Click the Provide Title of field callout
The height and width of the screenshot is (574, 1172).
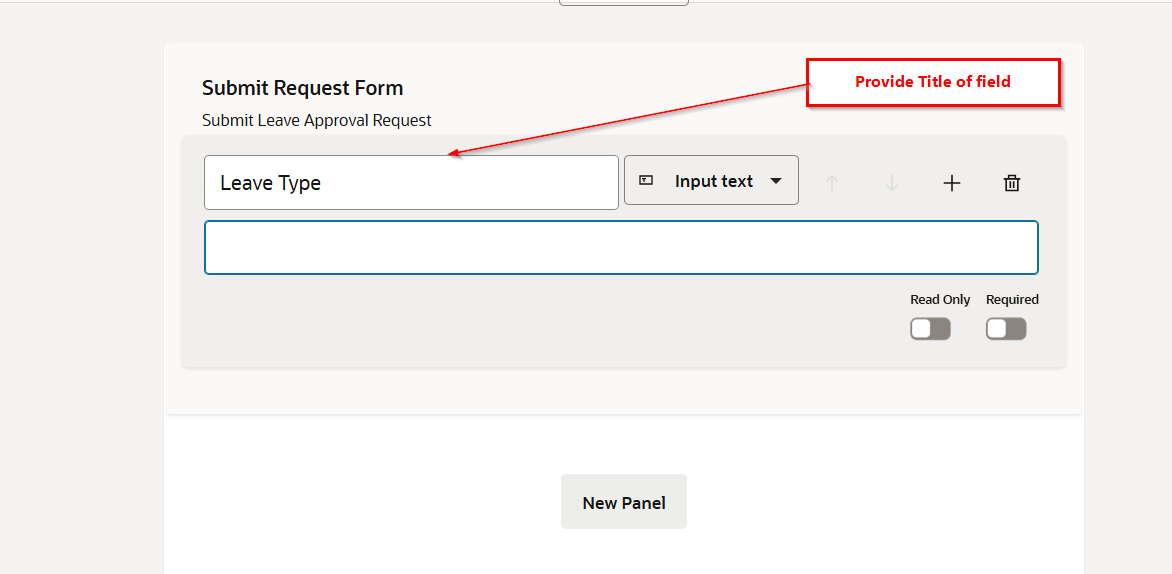(x=932, y=82)
